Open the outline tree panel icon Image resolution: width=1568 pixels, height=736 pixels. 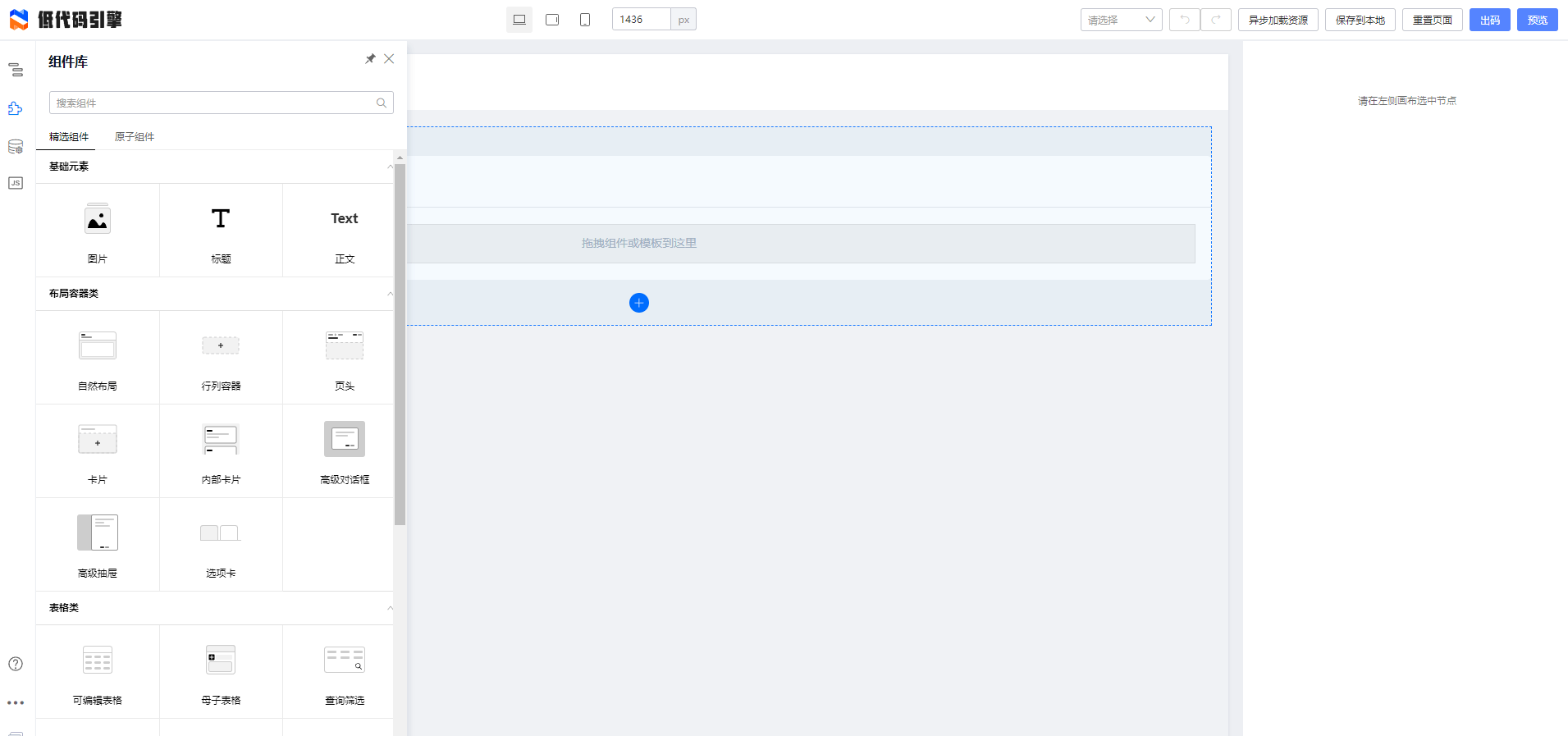point(16,70)
